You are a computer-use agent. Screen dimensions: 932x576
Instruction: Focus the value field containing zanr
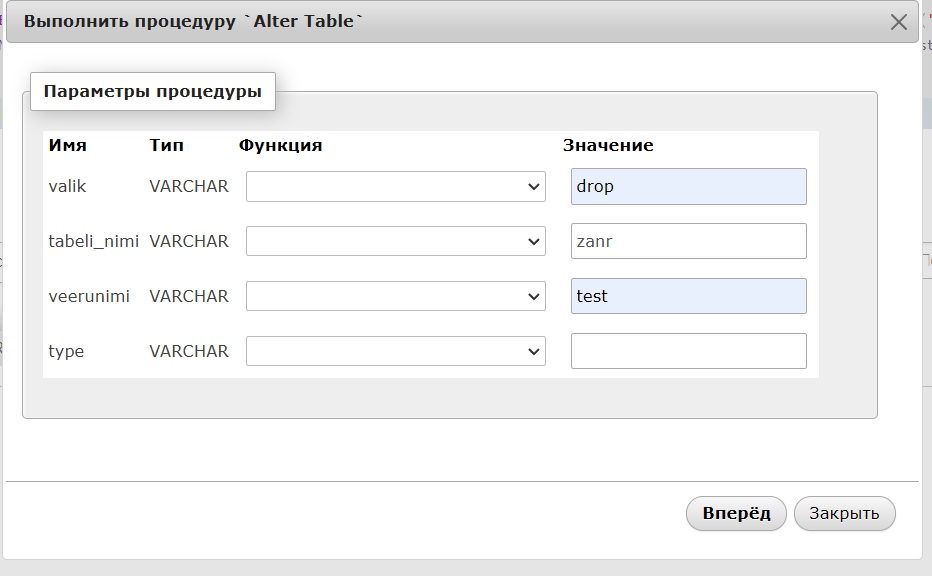[x=688, y=241]
